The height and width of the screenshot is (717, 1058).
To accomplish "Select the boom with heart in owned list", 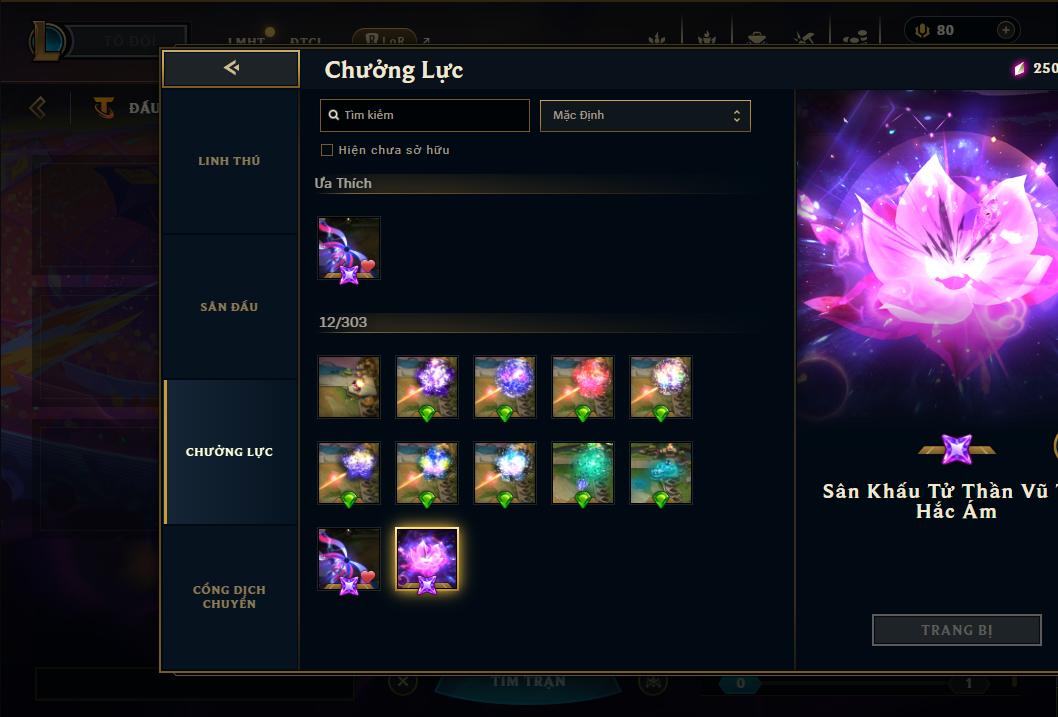I will click(349, 559).
